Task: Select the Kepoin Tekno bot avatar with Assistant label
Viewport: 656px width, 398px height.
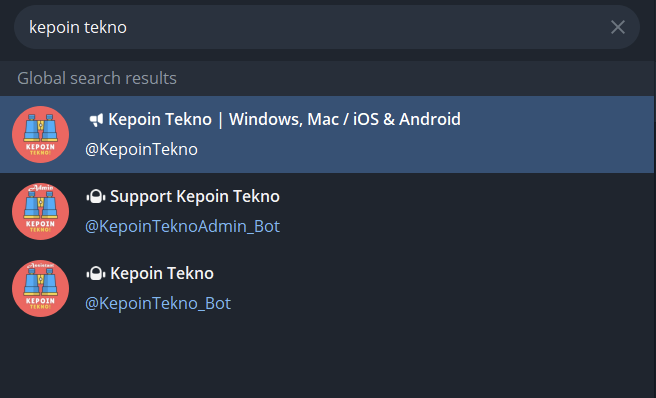Action: pyautogui.click(x=41, y=288)
